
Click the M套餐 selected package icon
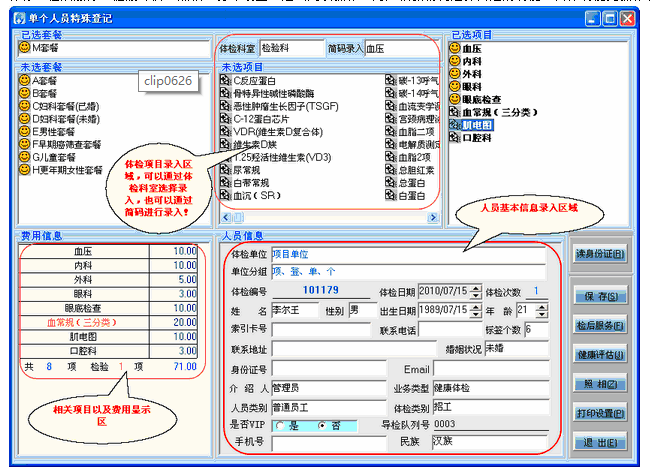point(25,48)
